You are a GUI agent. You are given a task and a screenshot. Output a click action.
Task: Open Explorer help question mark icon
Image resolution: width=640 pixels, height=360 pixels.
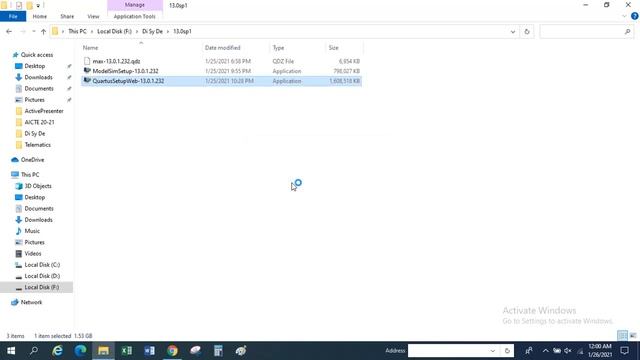pos(634,16)
